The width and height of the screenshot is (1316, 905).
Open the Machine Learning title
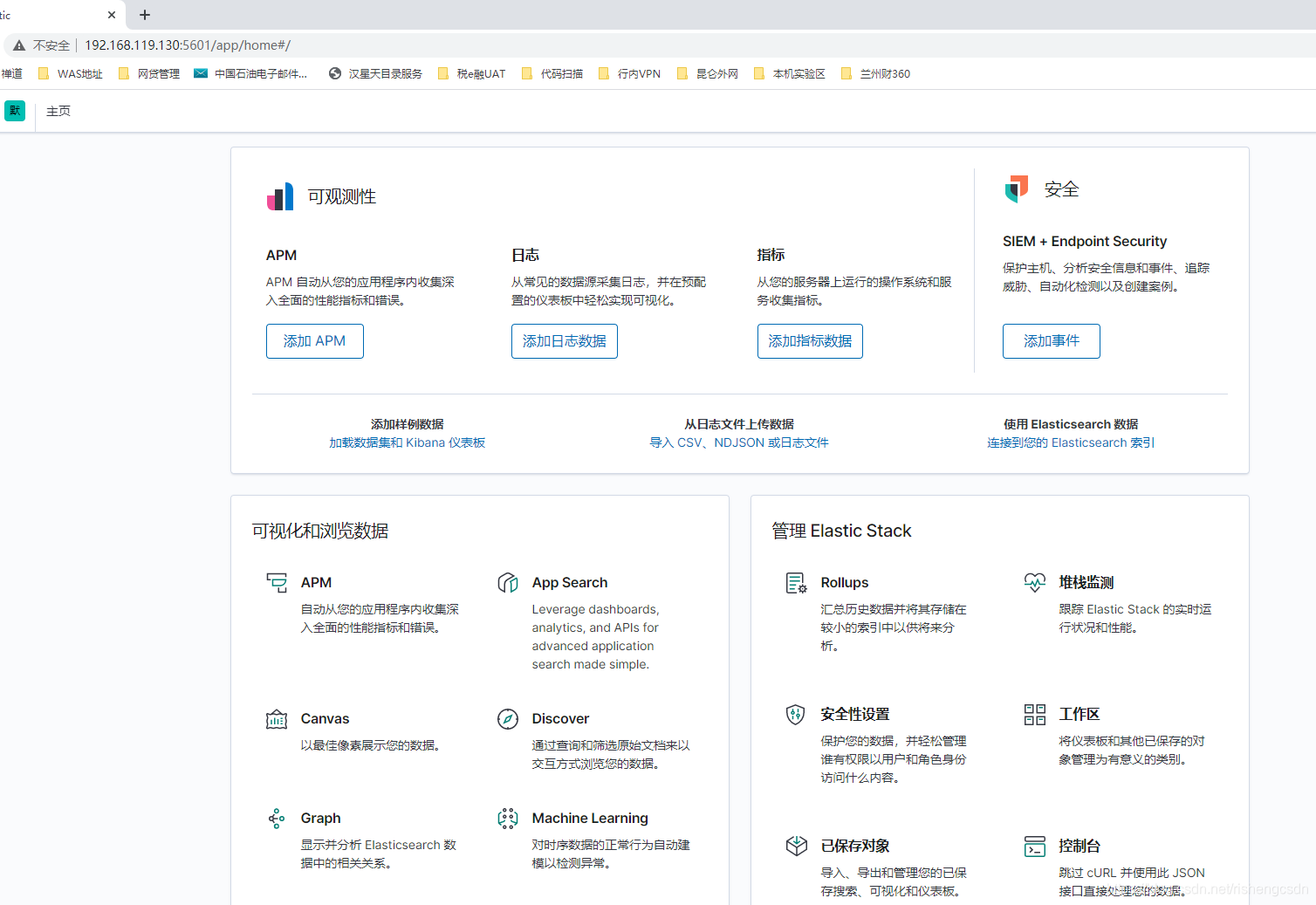pos(590,819)
